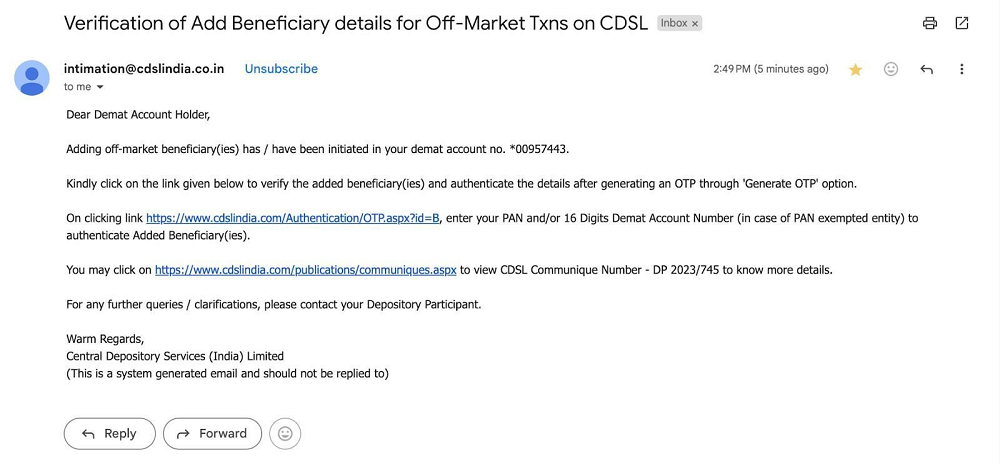Screen dimensions: 1000x464
Task: Open the CDSL communiques publications link
Action: [305, 270]
